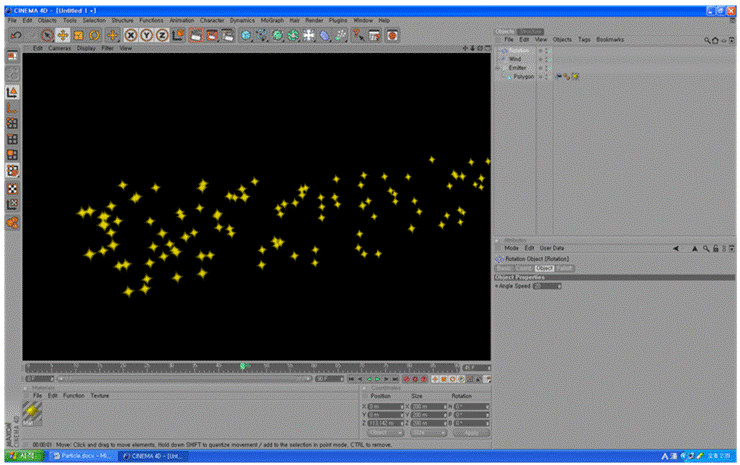Screen dimensions: 740x465
Task: Collapse the Emitter hierarchy
Action: click(497, 68)
